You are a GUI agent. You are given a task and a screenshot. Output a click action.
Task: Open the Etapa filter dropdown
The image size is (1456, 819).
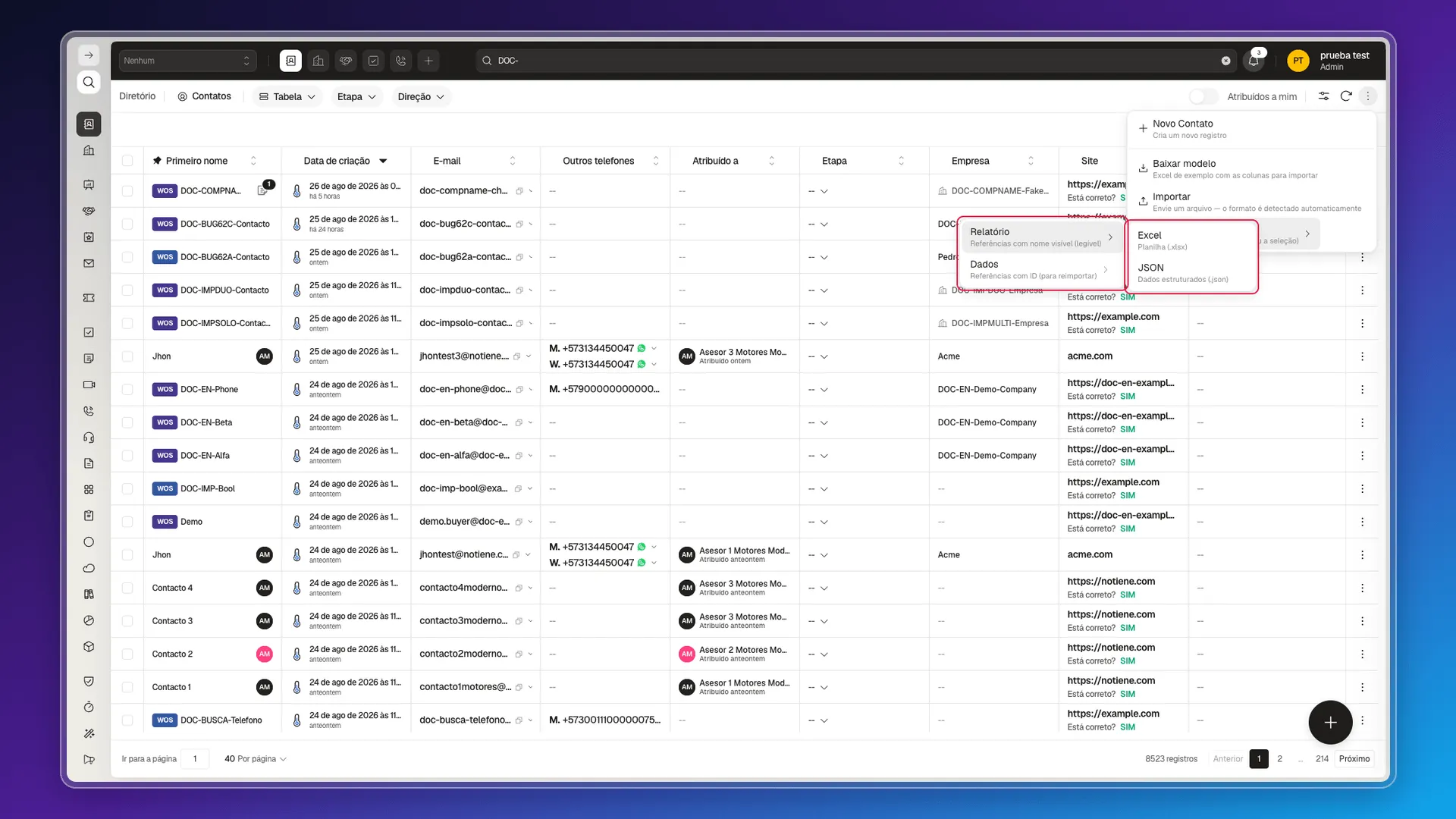[356, 96]
